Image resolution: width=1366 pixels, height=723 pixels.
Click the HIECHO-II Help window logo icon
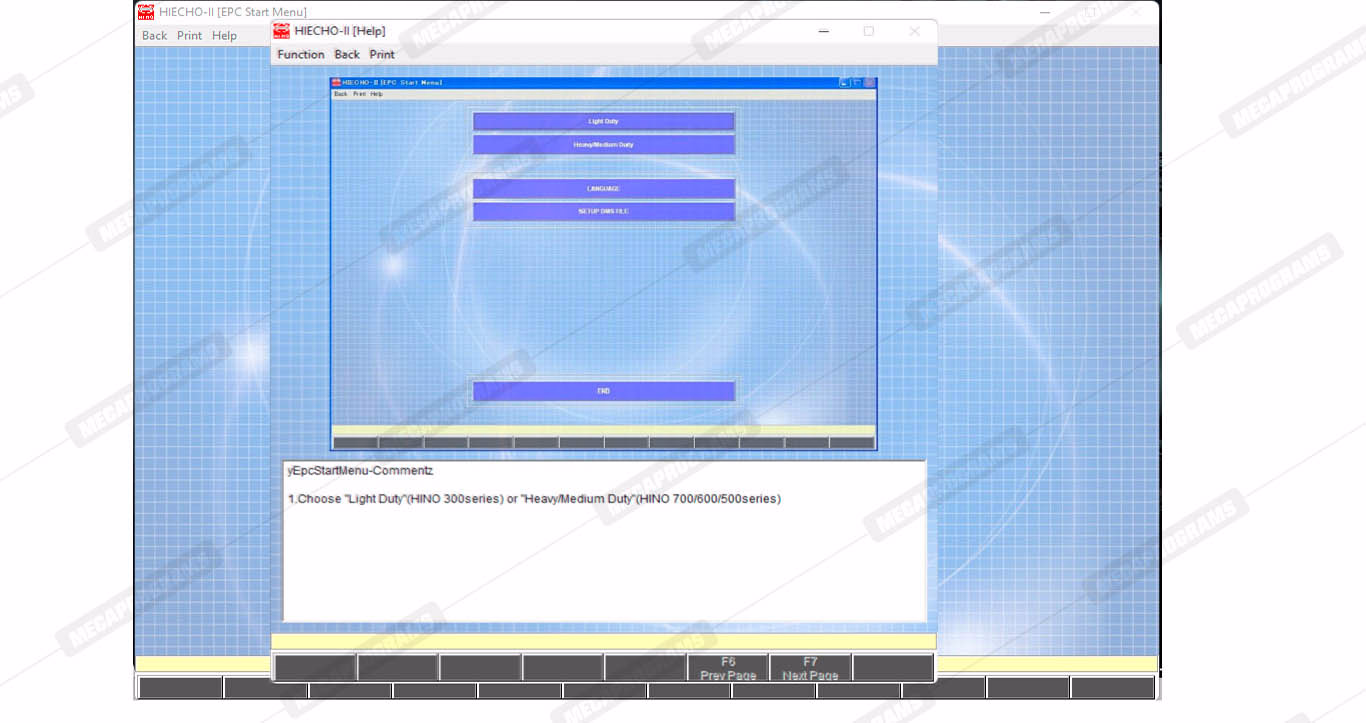tap(281, 31)
